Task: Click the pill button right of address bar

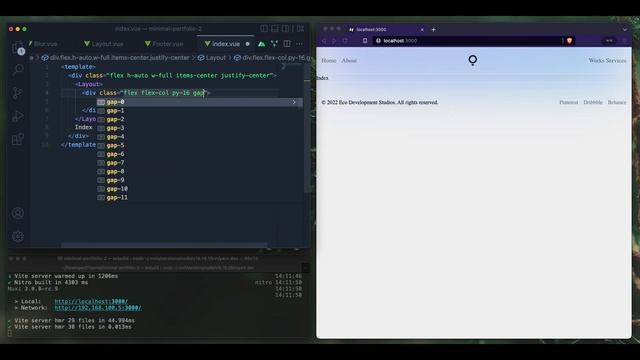Action: [x=609, y=41]
